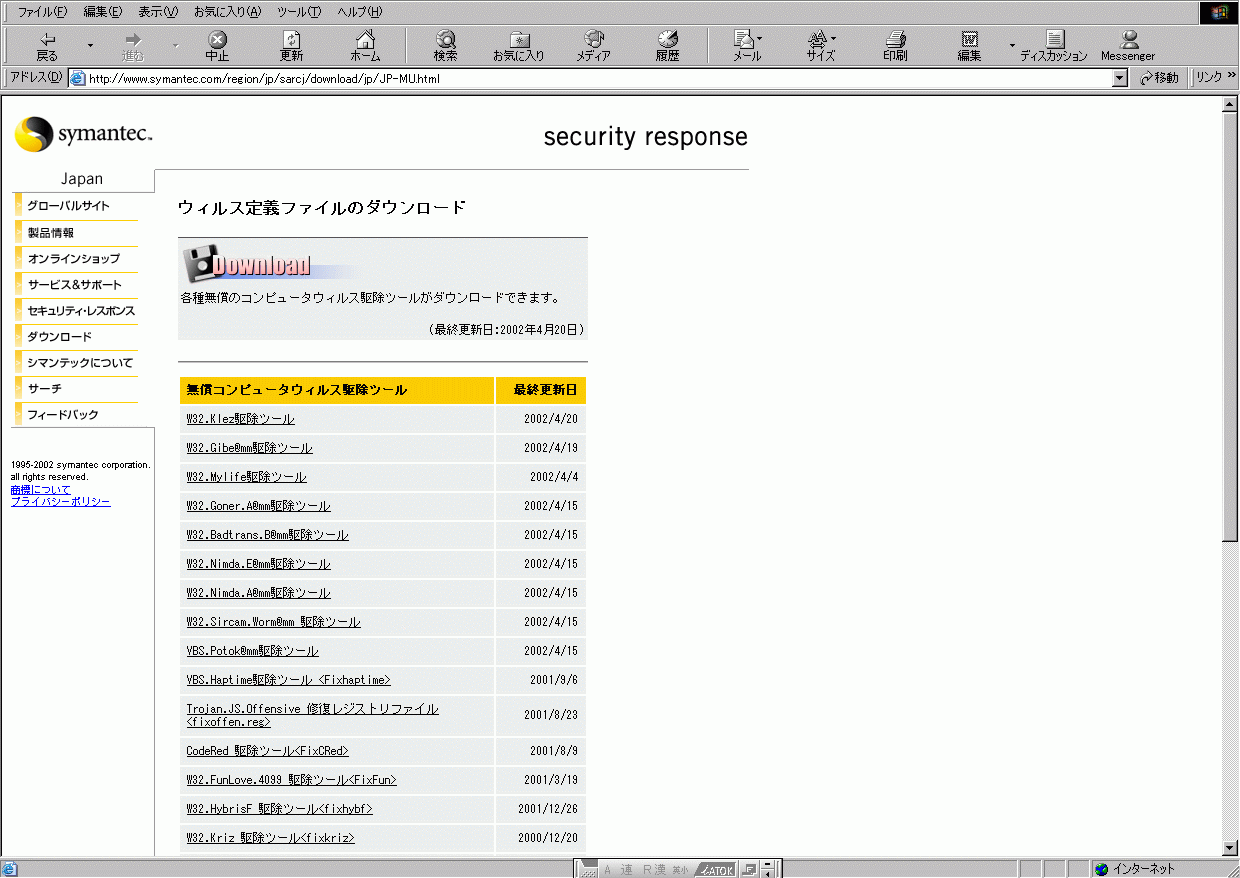The image size is (1240, 878).
Task: Expand the address bar dropdown
Action: point(1120,78)
